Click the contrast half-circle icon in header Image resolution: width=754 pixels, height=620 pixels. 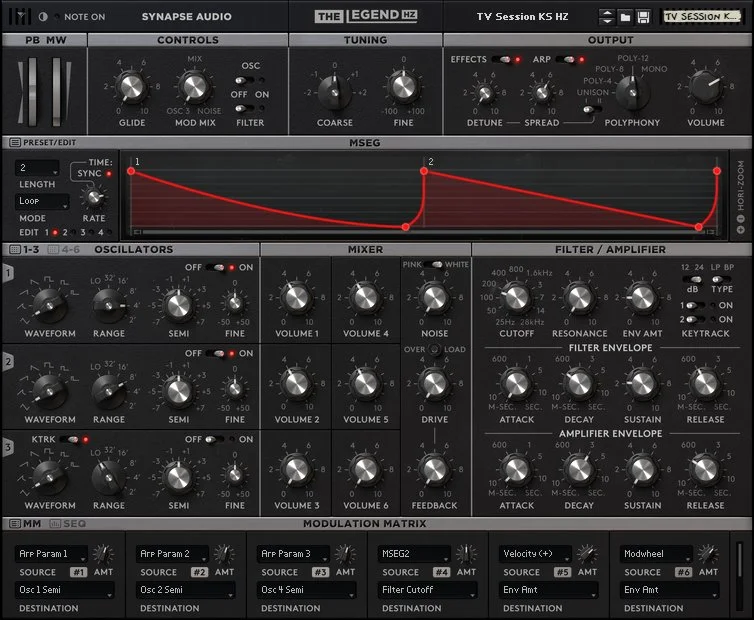43,17
